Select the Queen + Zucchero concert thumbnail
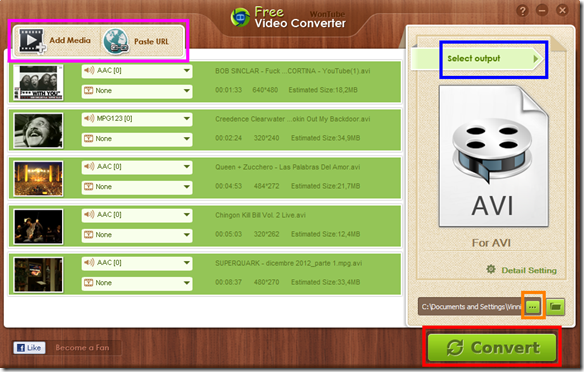Screen dimensions: 584x372 (38, 179)
